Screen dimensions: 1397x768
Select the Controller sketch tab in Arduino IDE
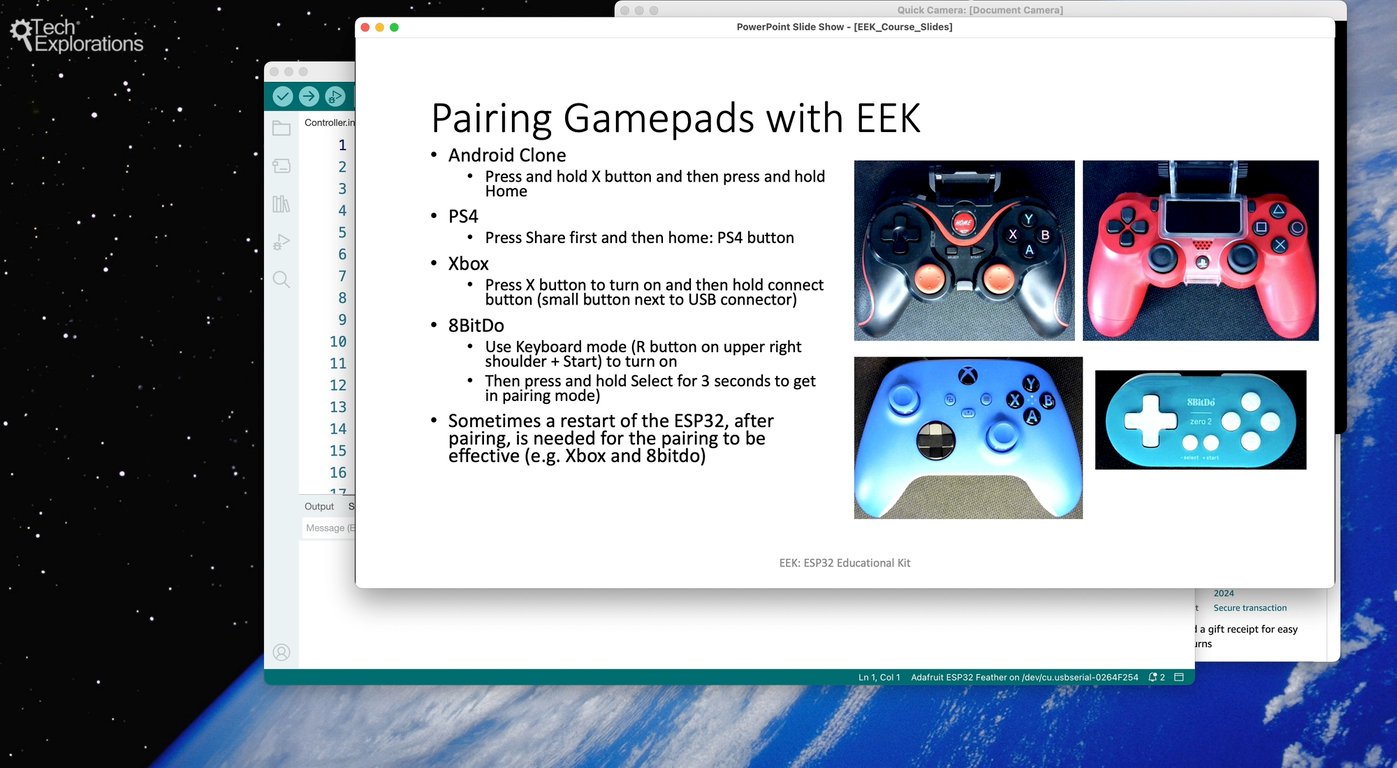click(x=329, y=122)
